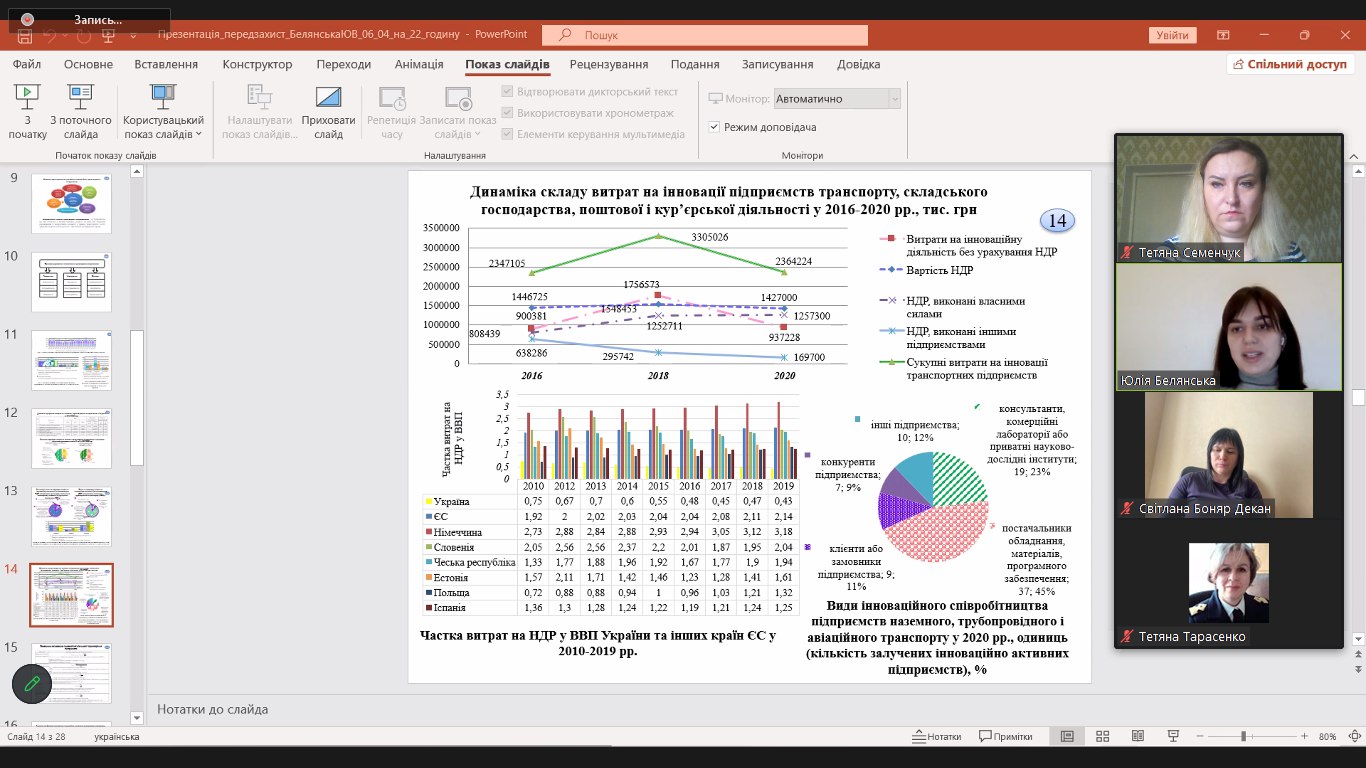
Task: Uncheck the 'Режим доповідача' presenter view checkbox
Action: tap(714, 127)
